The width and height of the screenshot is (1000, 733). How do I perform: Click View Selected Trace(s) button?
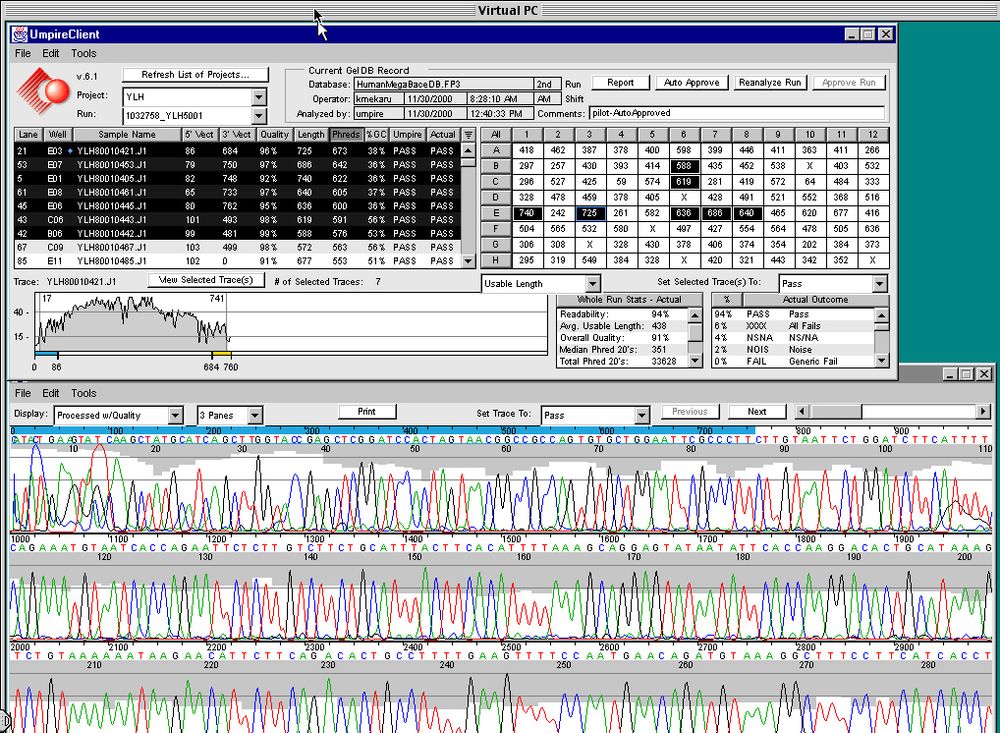pyautogui.click(x=206, y=280)
